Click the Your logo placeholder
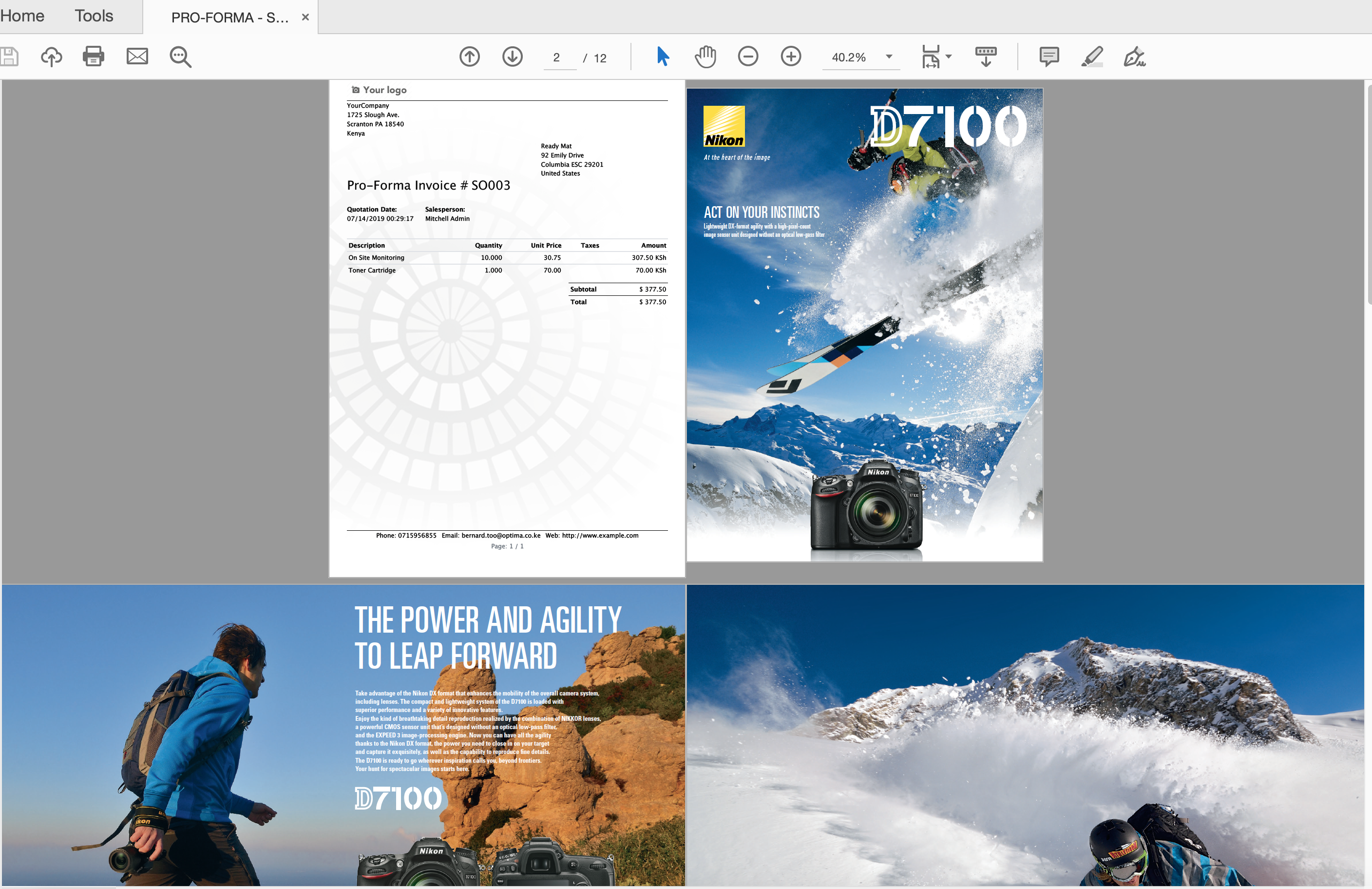1372x889 pixels. click(x=379, y=90)
